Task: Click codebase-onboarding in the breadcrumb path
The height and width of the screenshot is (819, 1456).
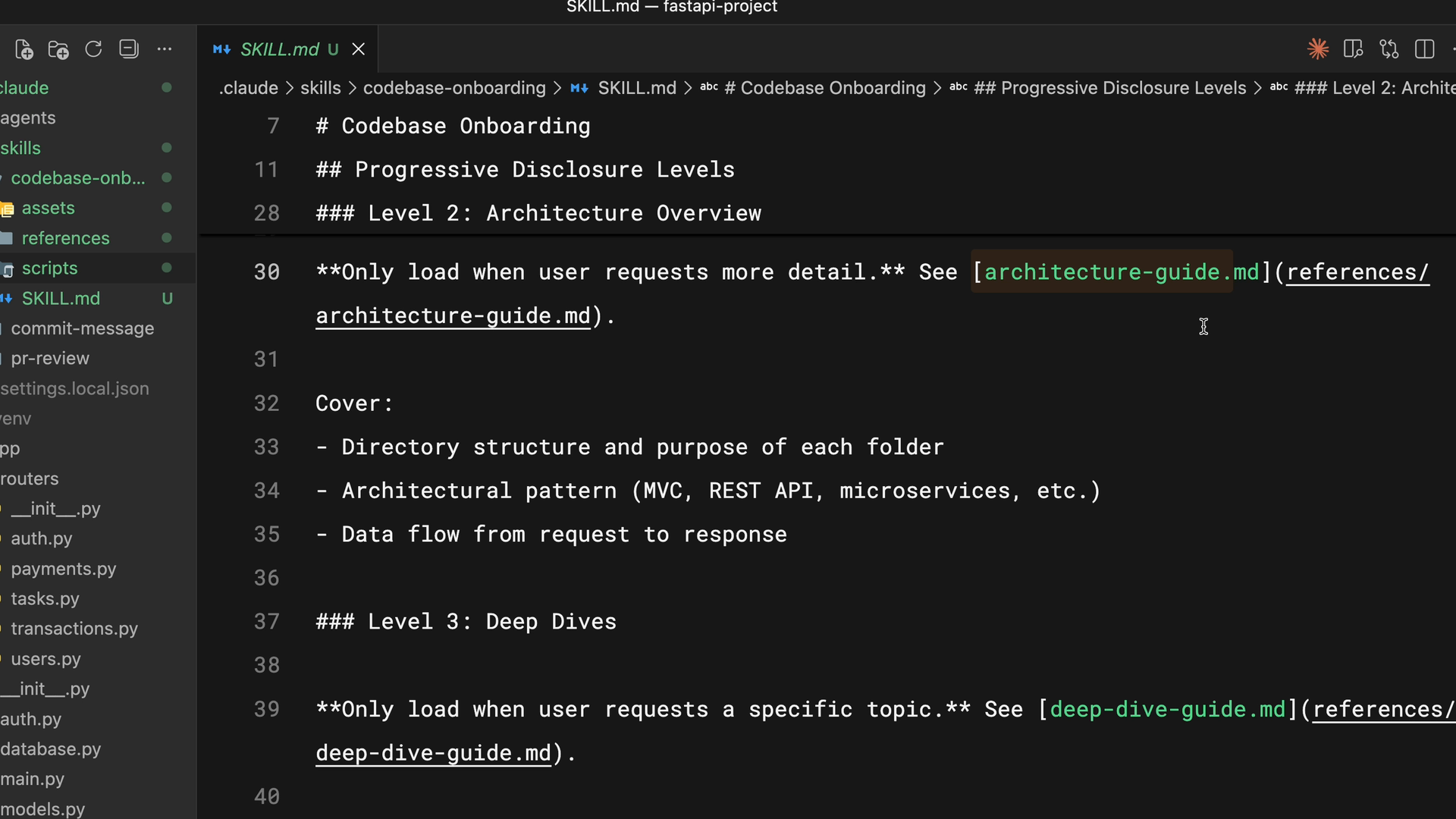Action: tap(453, 88)
